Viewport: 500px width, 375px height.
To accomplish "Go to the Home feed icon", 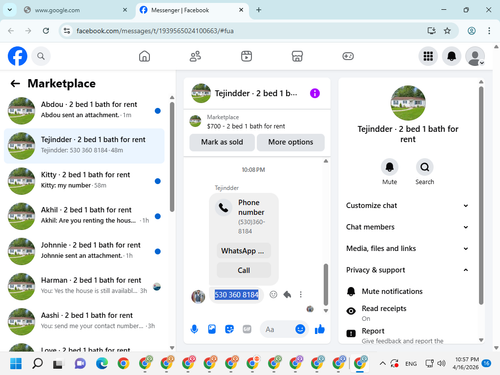I will (x=144, y=56).
